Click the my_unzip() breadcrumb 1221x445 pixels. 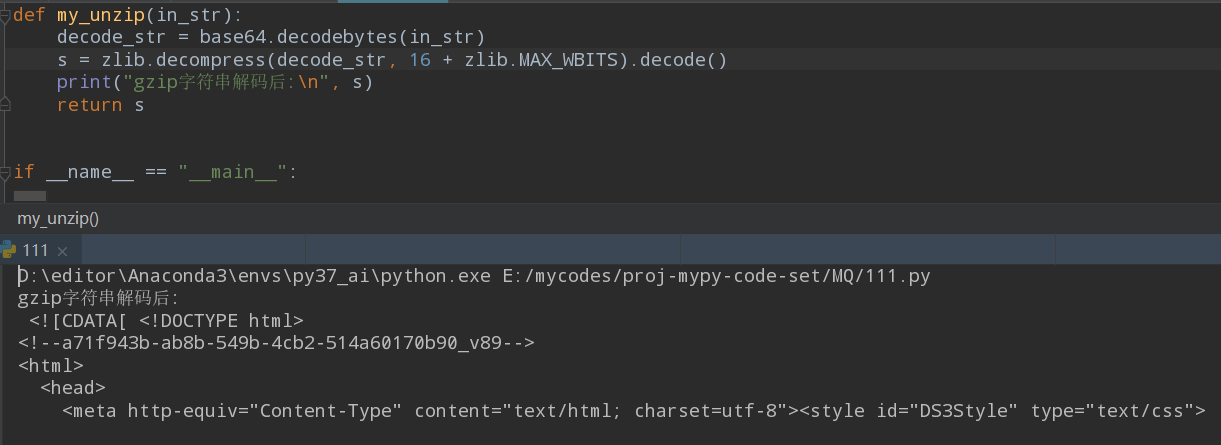click(x=58, y=218)
